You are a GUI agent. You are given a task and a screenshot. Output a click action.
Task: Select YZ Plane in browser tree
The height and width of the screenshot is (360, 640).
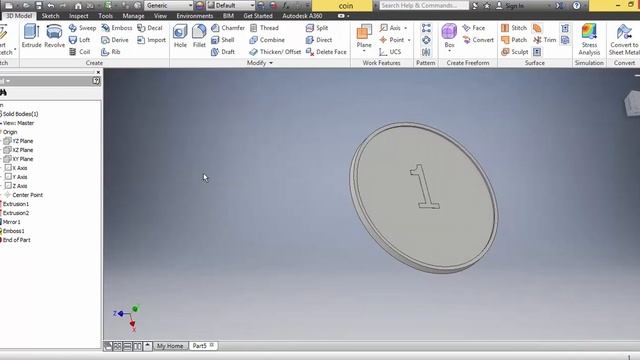19,141
